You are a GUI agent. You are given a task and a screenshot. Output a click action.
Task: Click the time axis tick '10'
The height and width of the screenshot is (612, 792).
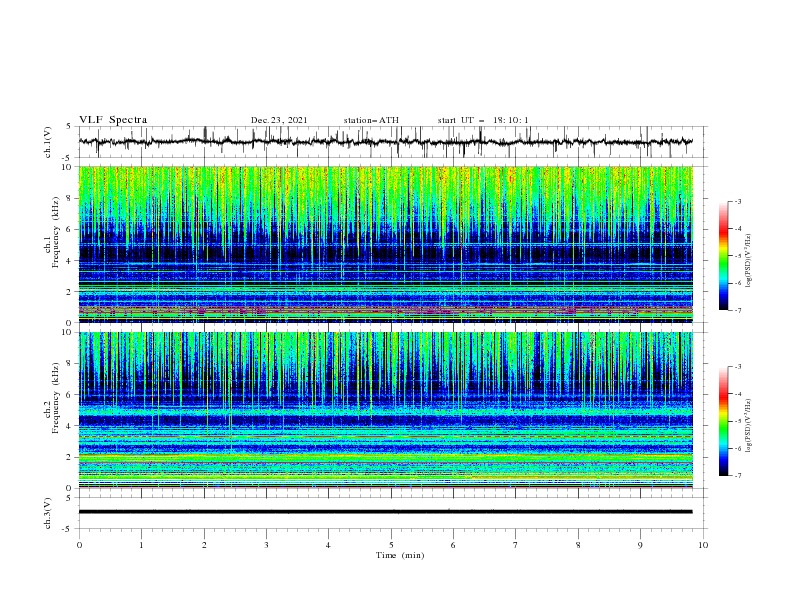(x=703, y=545)
